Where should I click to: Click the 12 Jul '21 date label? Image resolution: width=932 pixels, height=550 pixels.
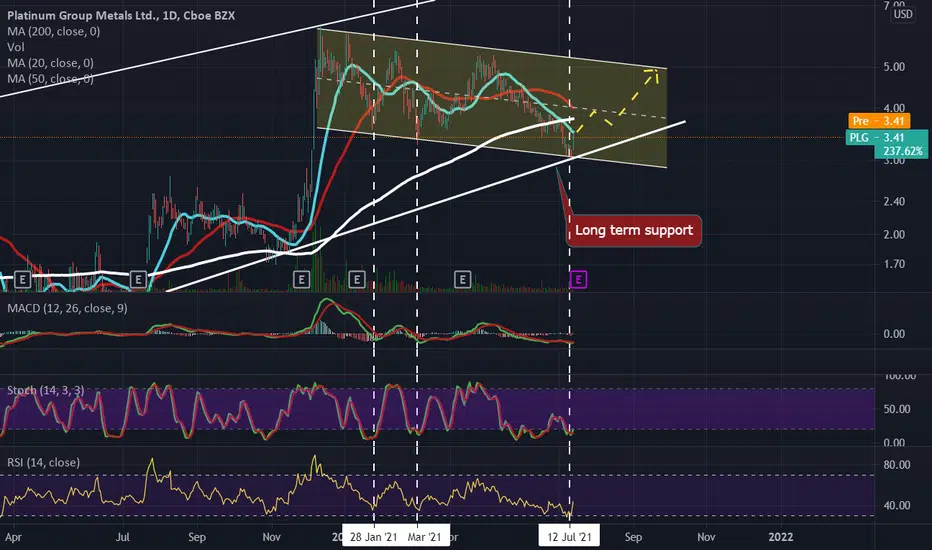pyautogui.click(x=569, y=537)
